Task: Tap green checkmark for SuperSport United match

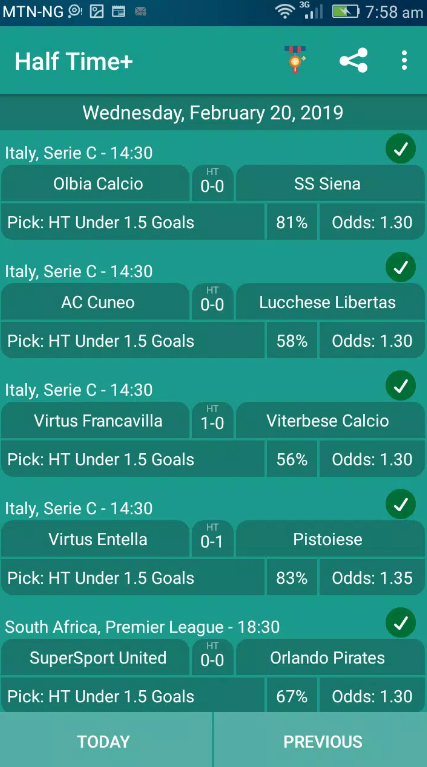Action: 401,623
